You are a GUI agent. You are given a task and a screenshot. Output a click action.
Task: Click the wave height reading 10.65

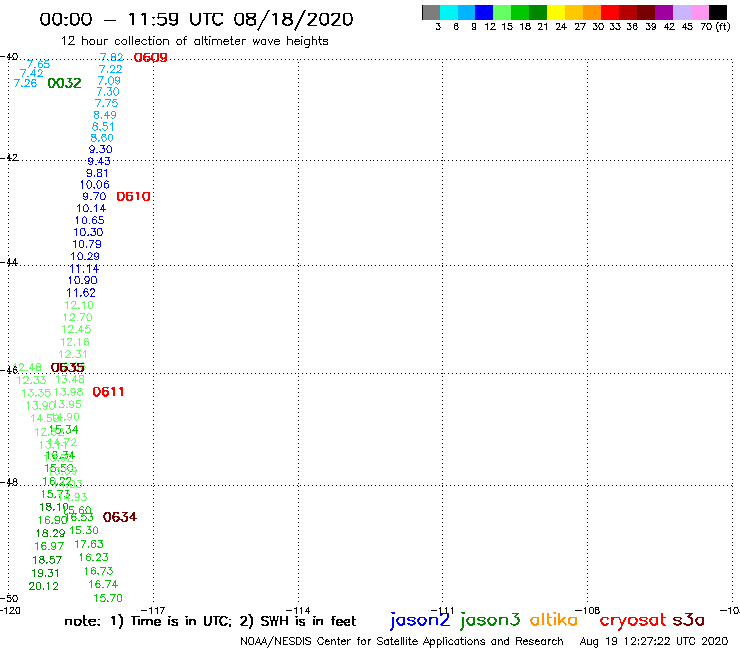(x=89, y=220)
